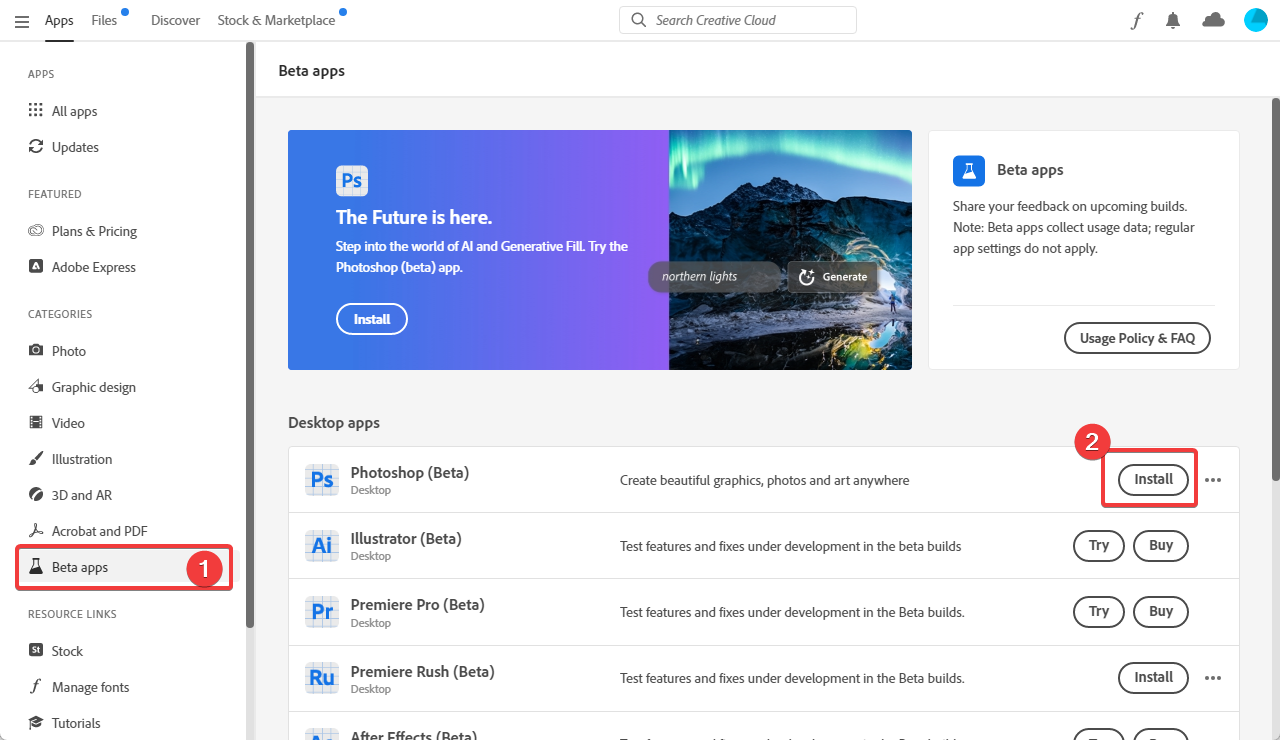Click the northern lights banner image
Screen dimensions: 1280x740
pos(790,250)
